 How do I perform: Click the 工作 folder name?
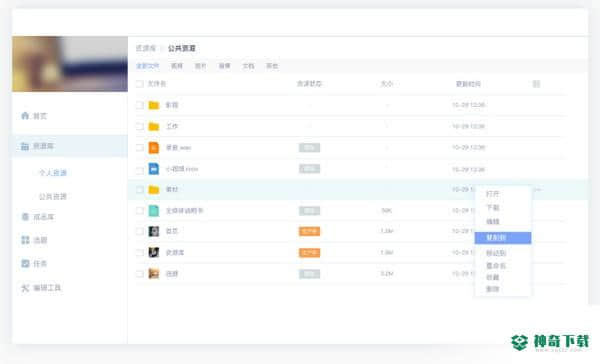[x=172, y=126]
